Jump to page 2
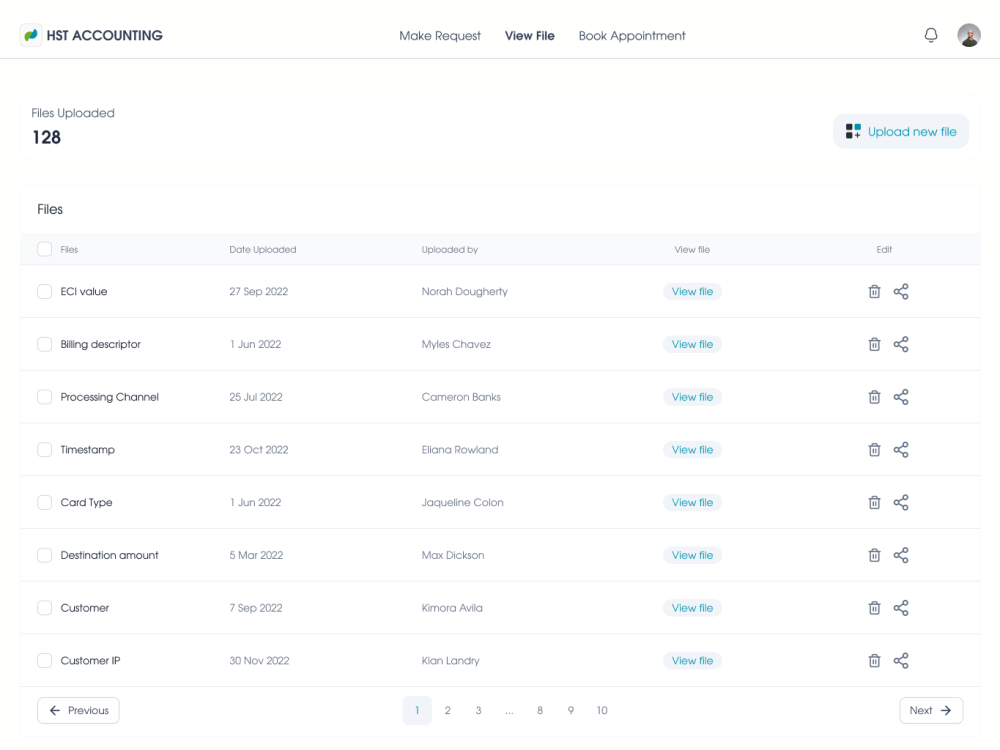This screenshot has width=1000, height=750. (448, 710)
